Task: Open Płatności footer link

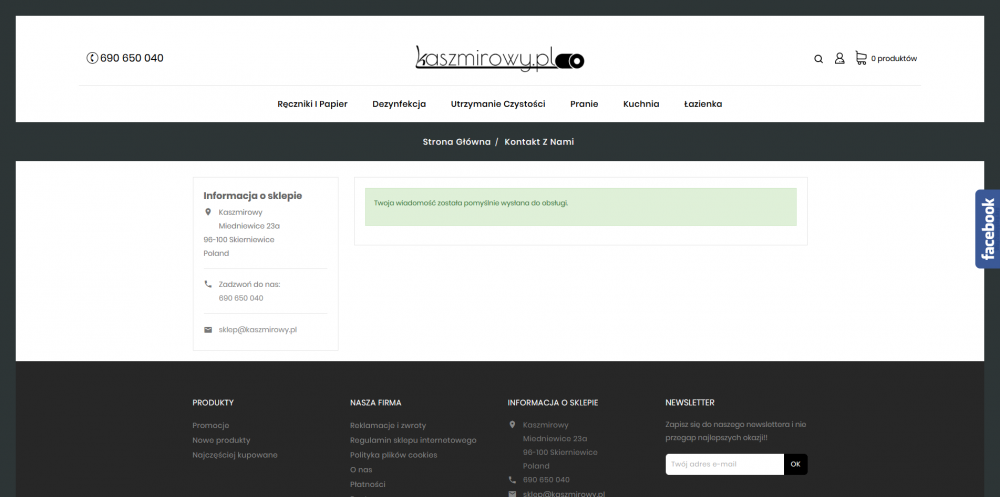Action: (x=367, y=484)
